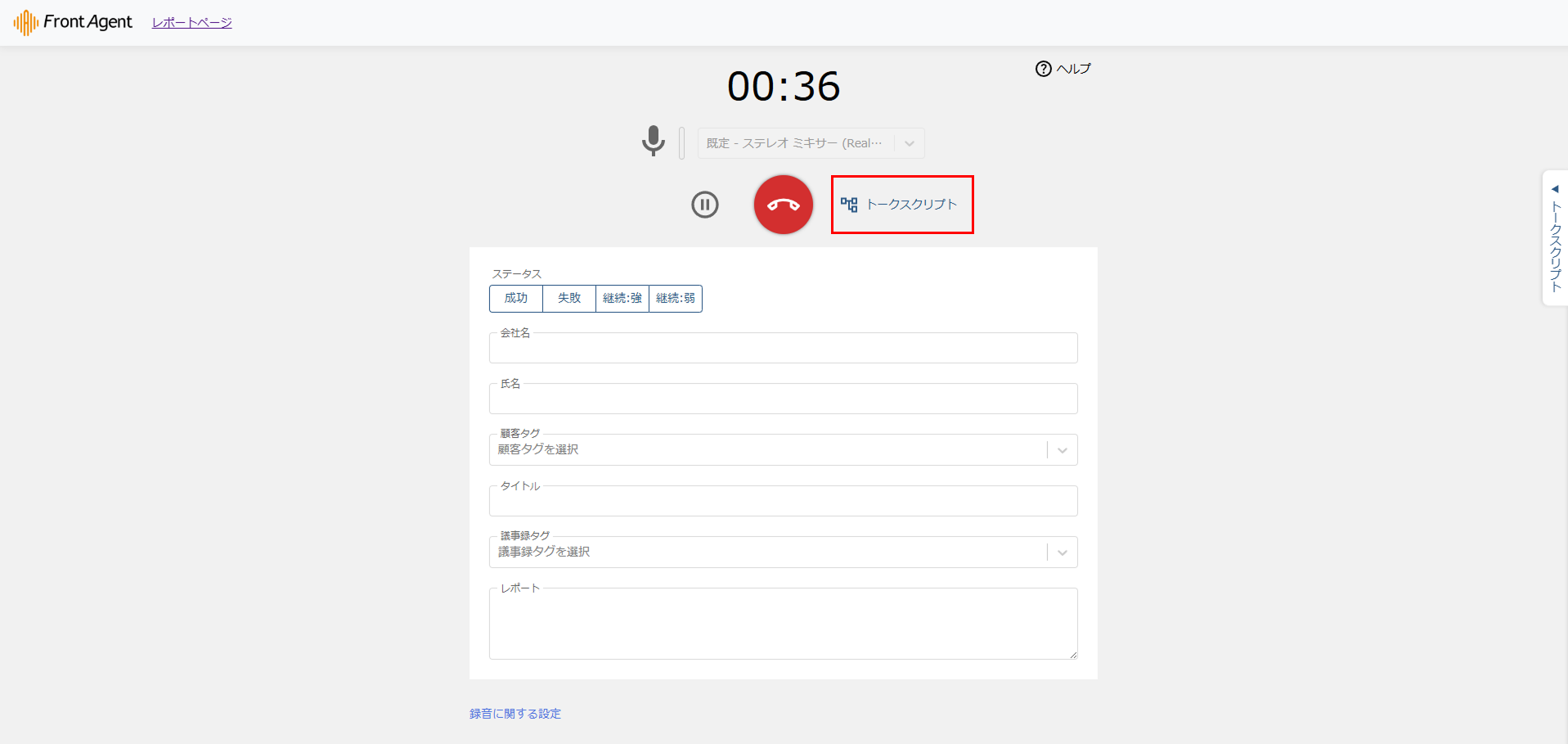Click the 会社名 input field
The image size is (1568, 744).
click(x=783, y=349)
